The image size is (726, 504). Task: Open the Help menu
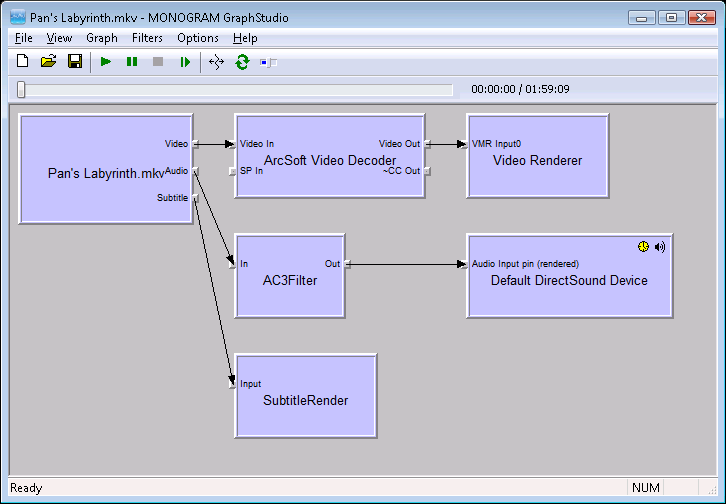245,38
